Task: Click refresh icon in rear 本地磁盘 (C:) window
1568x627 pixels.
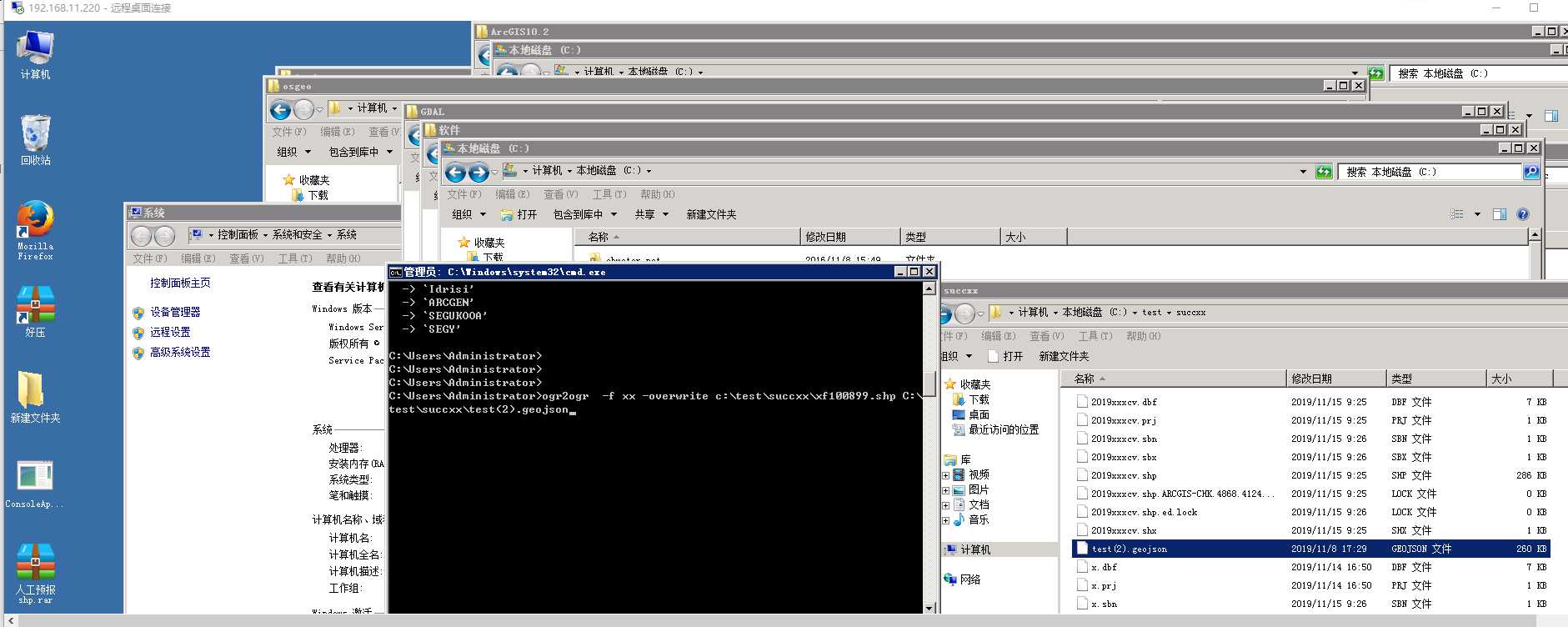Action: 1375,73
